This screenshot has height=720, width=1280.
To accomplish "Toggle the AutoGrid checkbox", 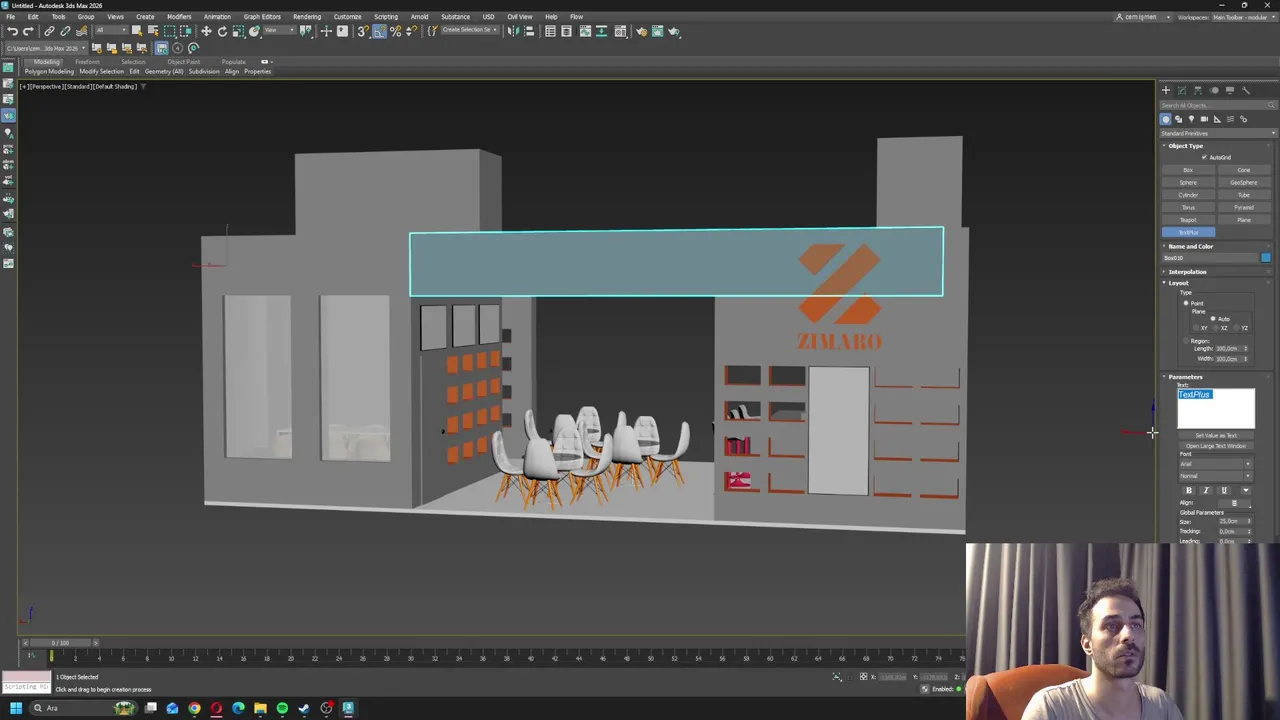I will click(1204, 157).
